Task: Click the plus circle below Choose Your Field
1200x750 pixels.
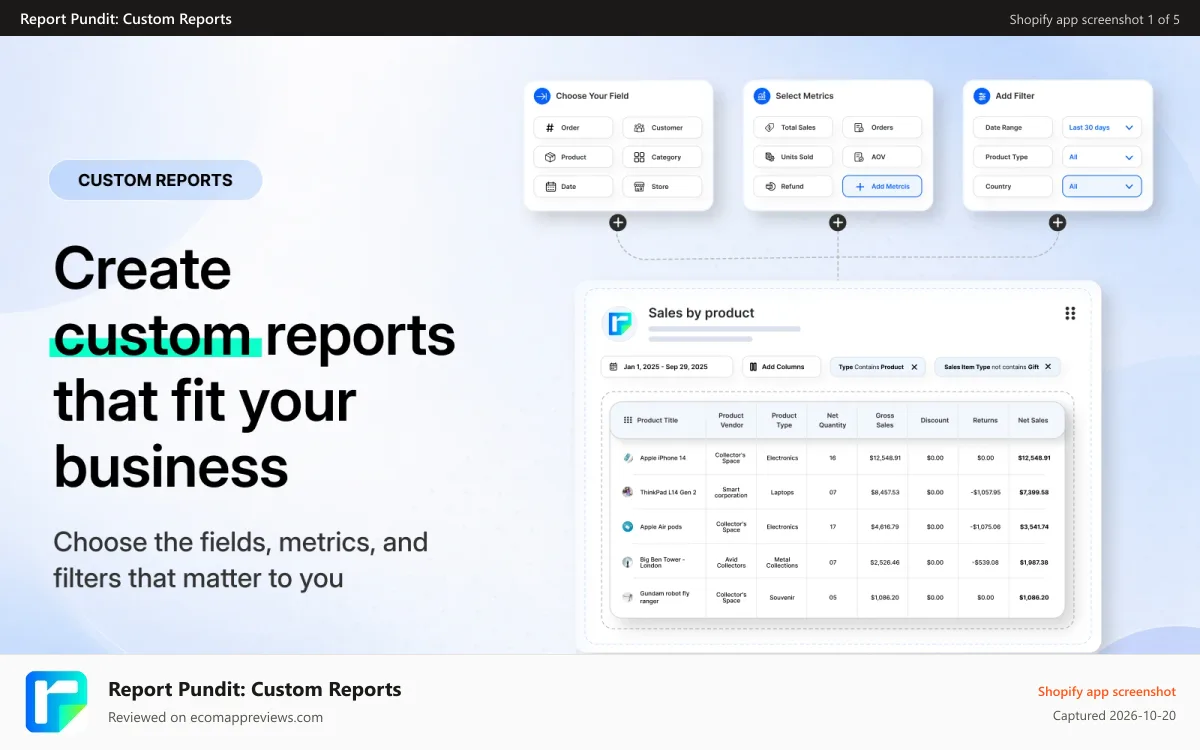Action: [x=618, y=222]
